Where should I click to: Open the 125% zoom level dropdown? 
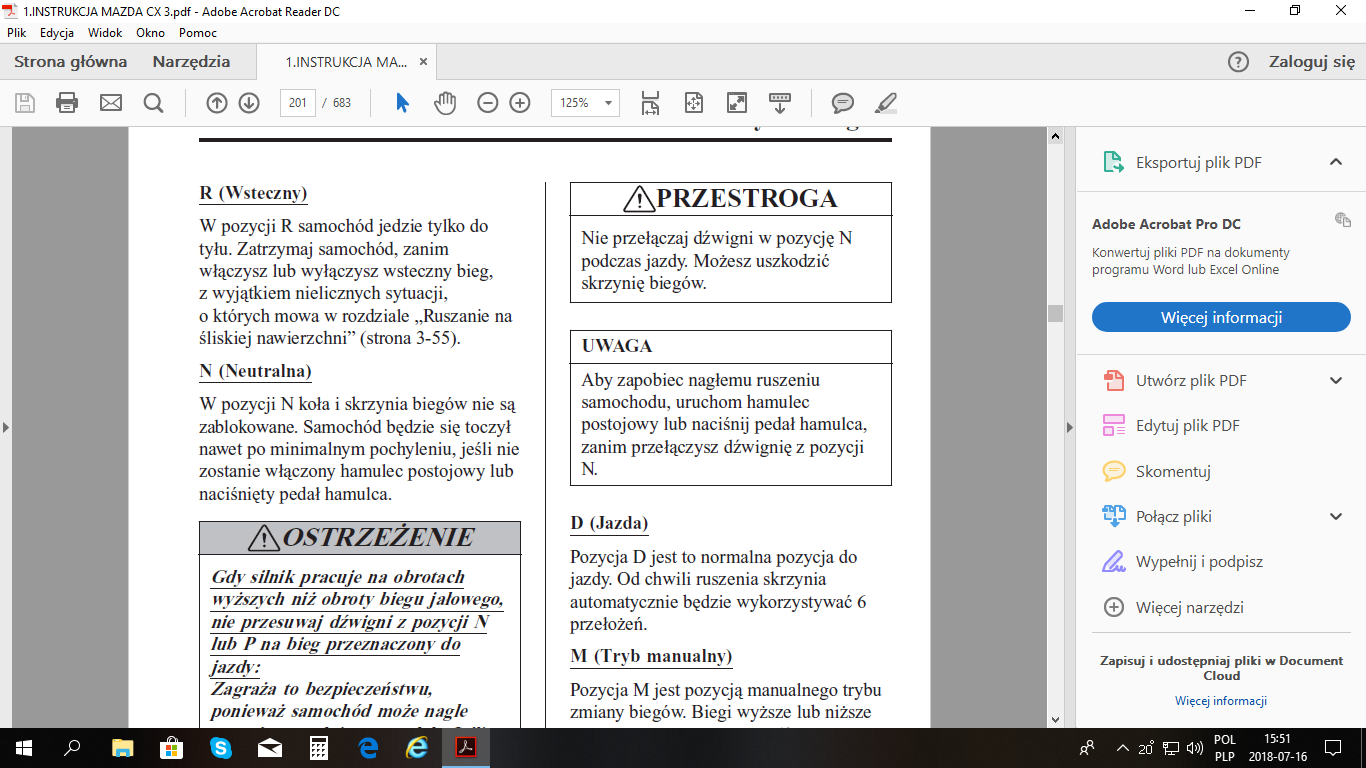(x=608, y=103)
